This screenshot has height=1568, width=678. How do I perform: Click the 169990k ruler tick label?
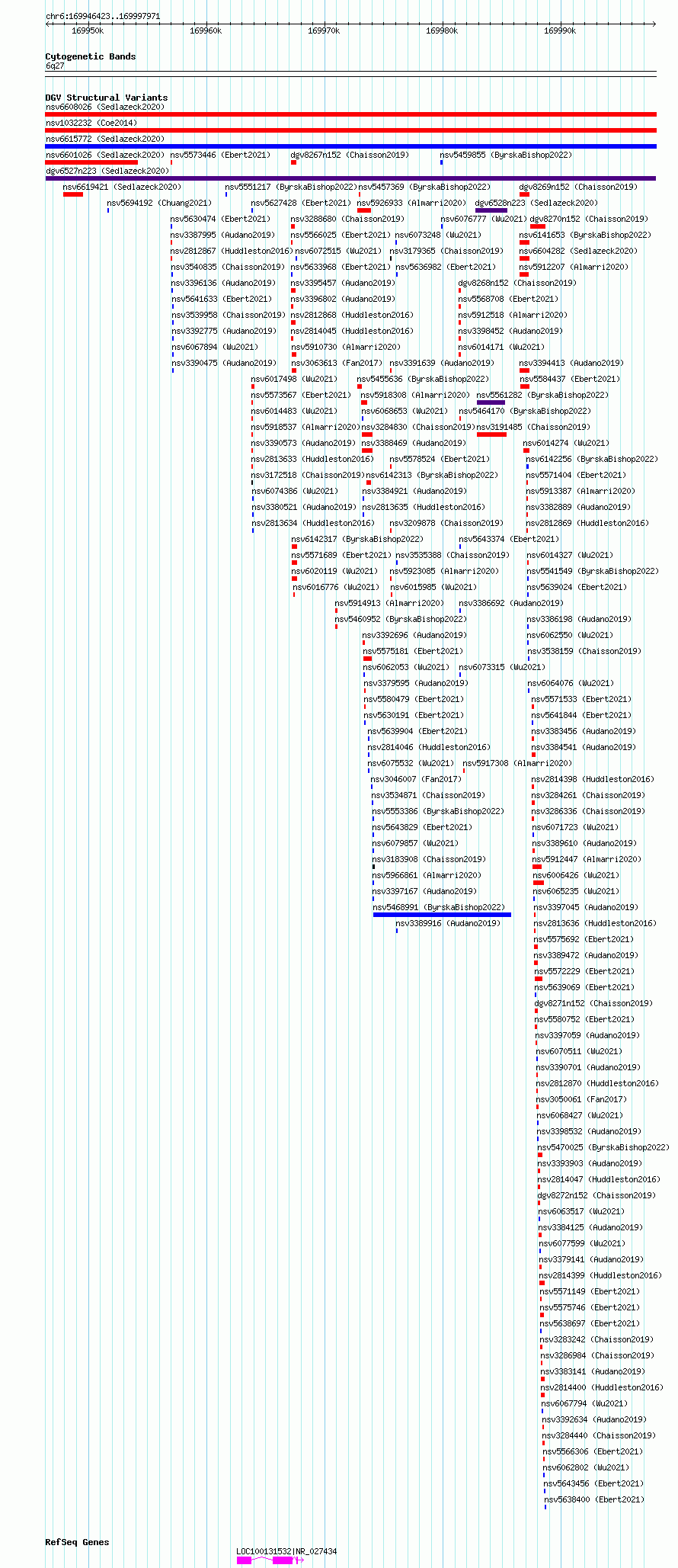[560, 30]
